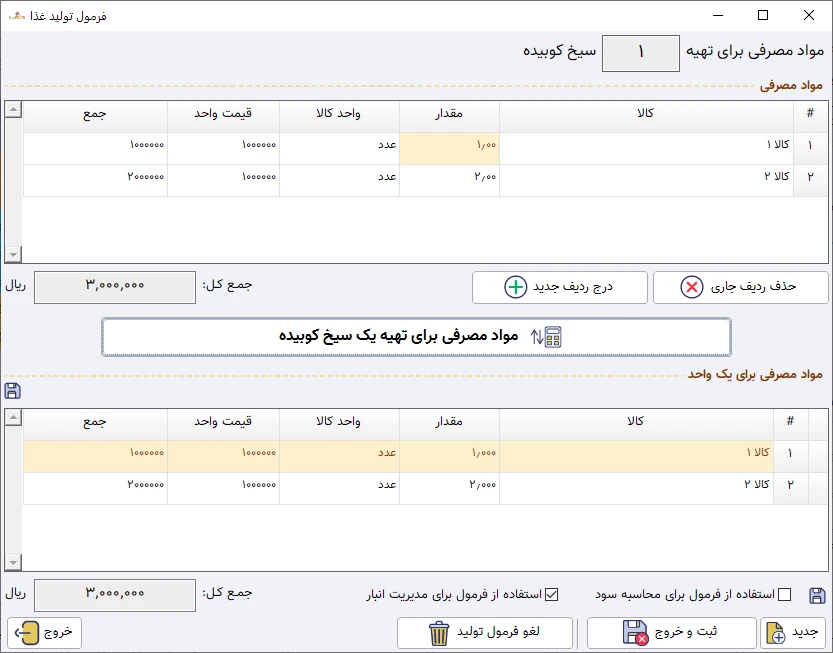Click upper table scrollbar down arrow

coord(13,255)
